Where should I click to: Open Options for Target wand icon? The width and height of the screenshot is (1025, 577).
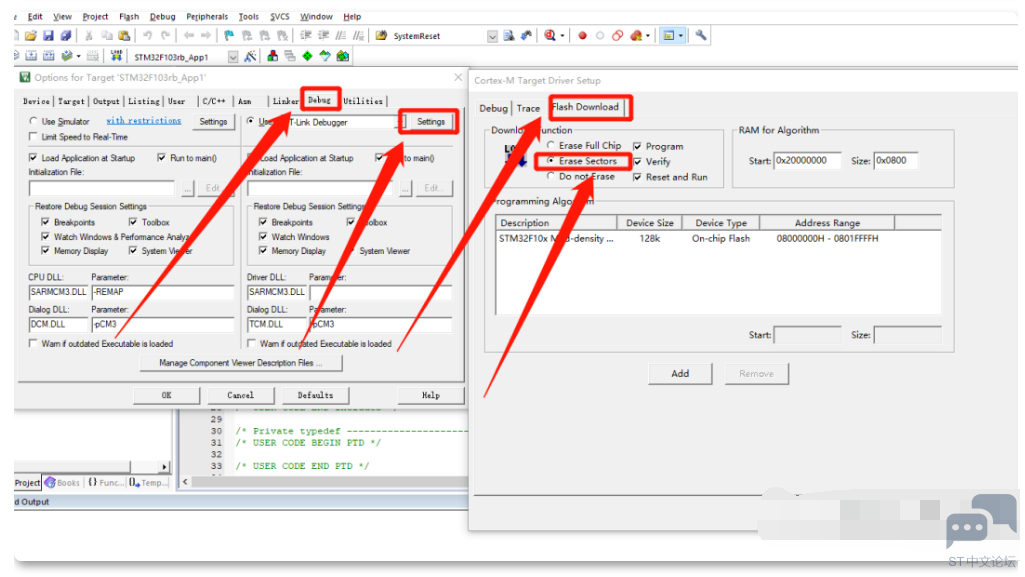250,57
